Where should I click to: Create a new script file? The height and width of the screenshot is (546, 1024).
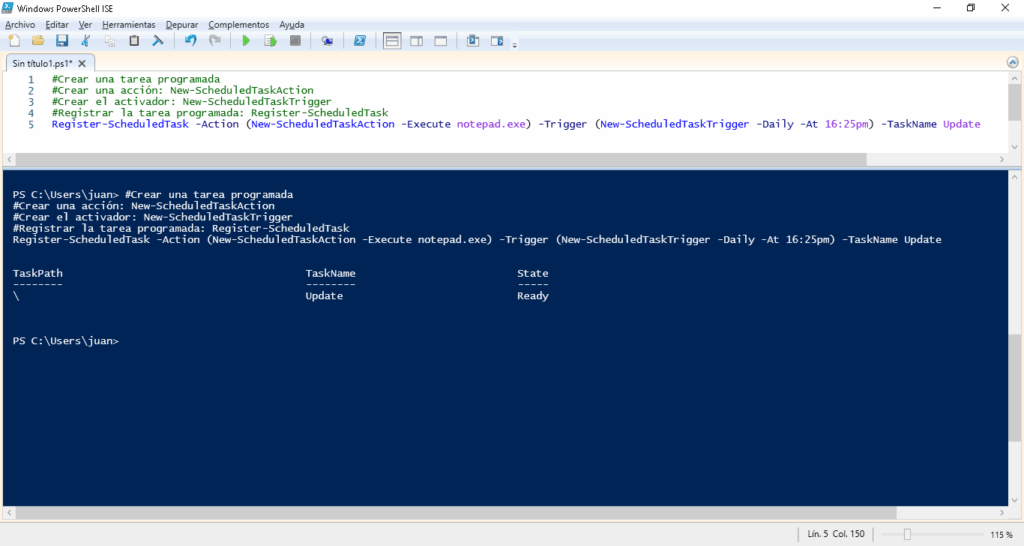(14, 41)
